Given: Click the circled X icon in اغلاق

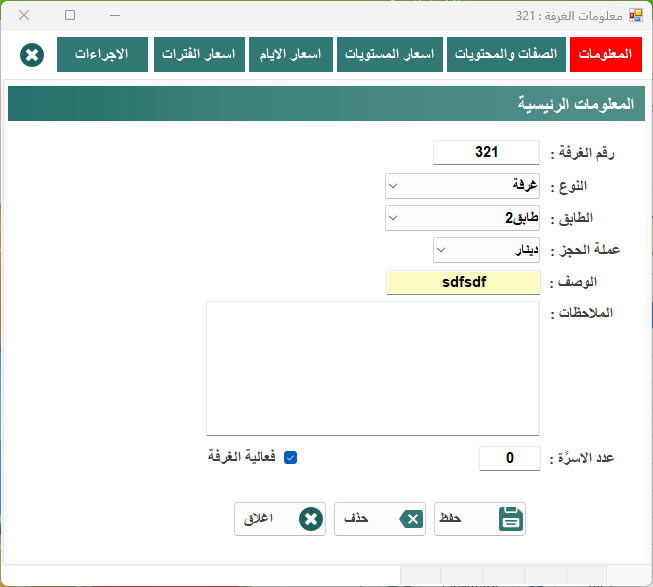Looking at the screenshot, I should pos(311,519).
